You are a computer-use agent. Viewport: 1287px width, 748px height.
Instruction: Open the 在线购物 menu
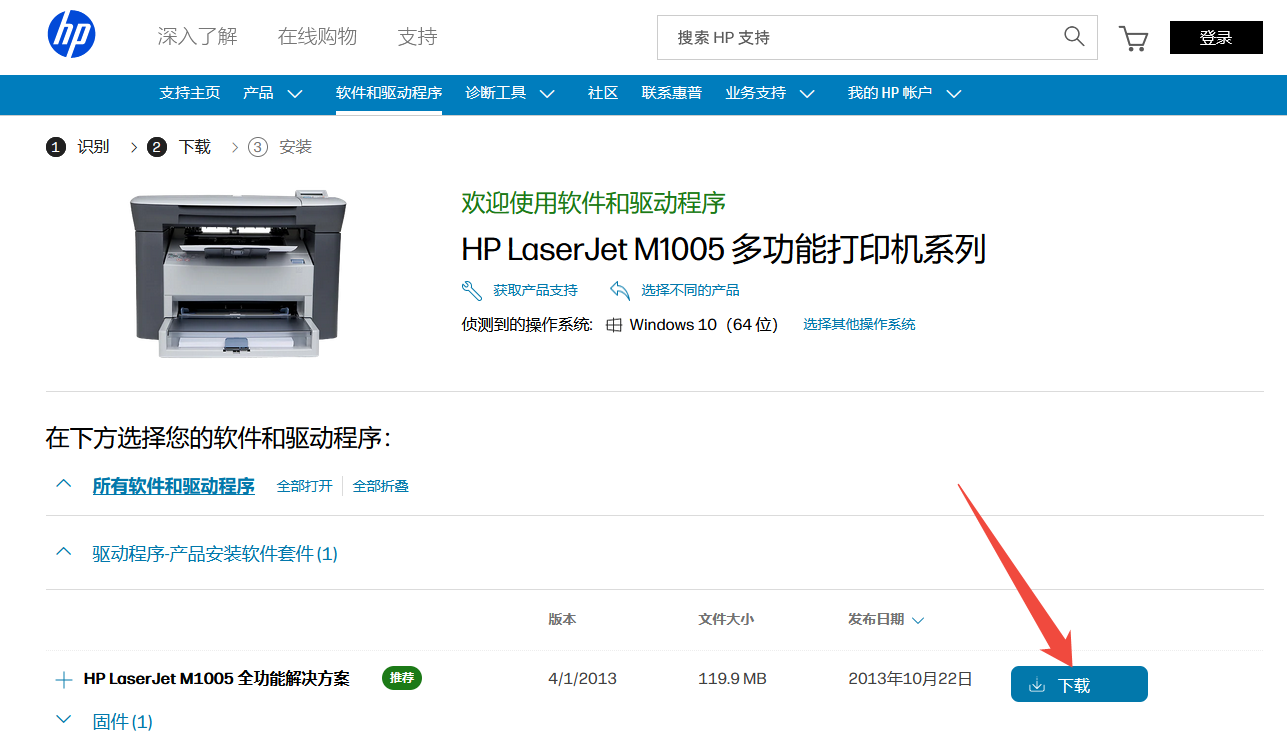(x=317, y=37)
